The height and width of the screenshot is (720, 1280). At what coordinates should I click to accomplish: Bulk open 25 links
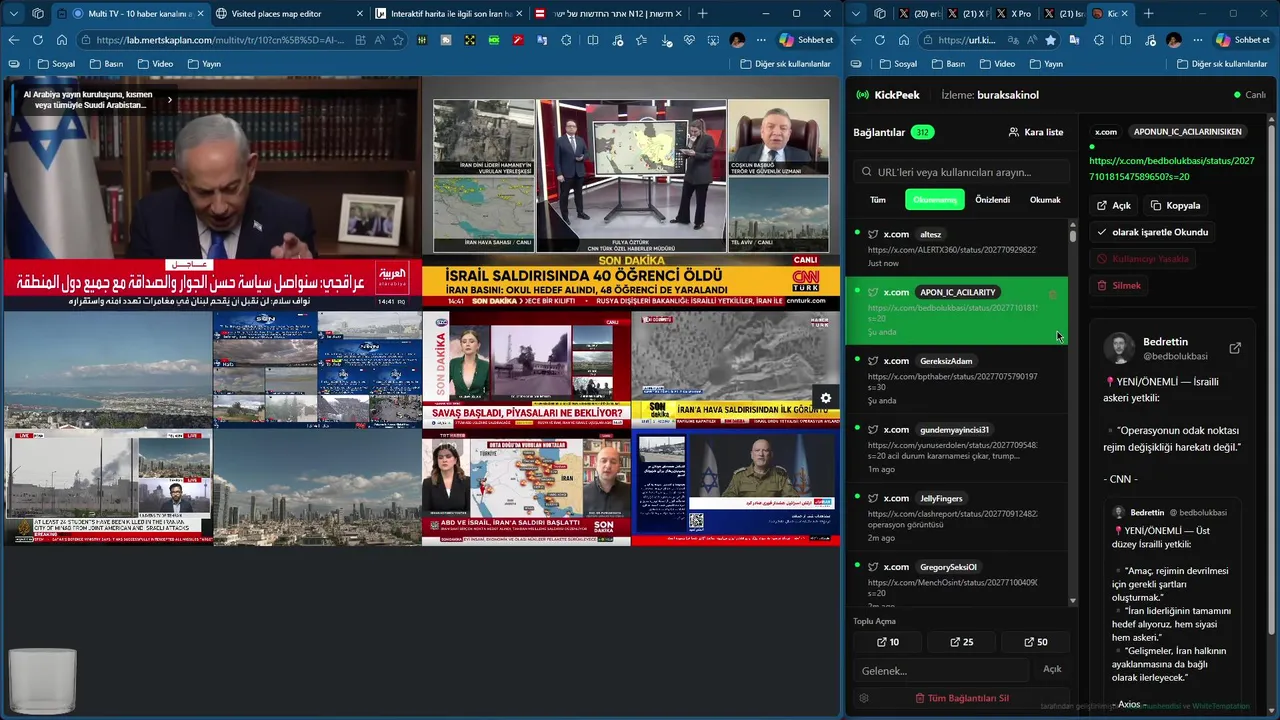[961, 642]
